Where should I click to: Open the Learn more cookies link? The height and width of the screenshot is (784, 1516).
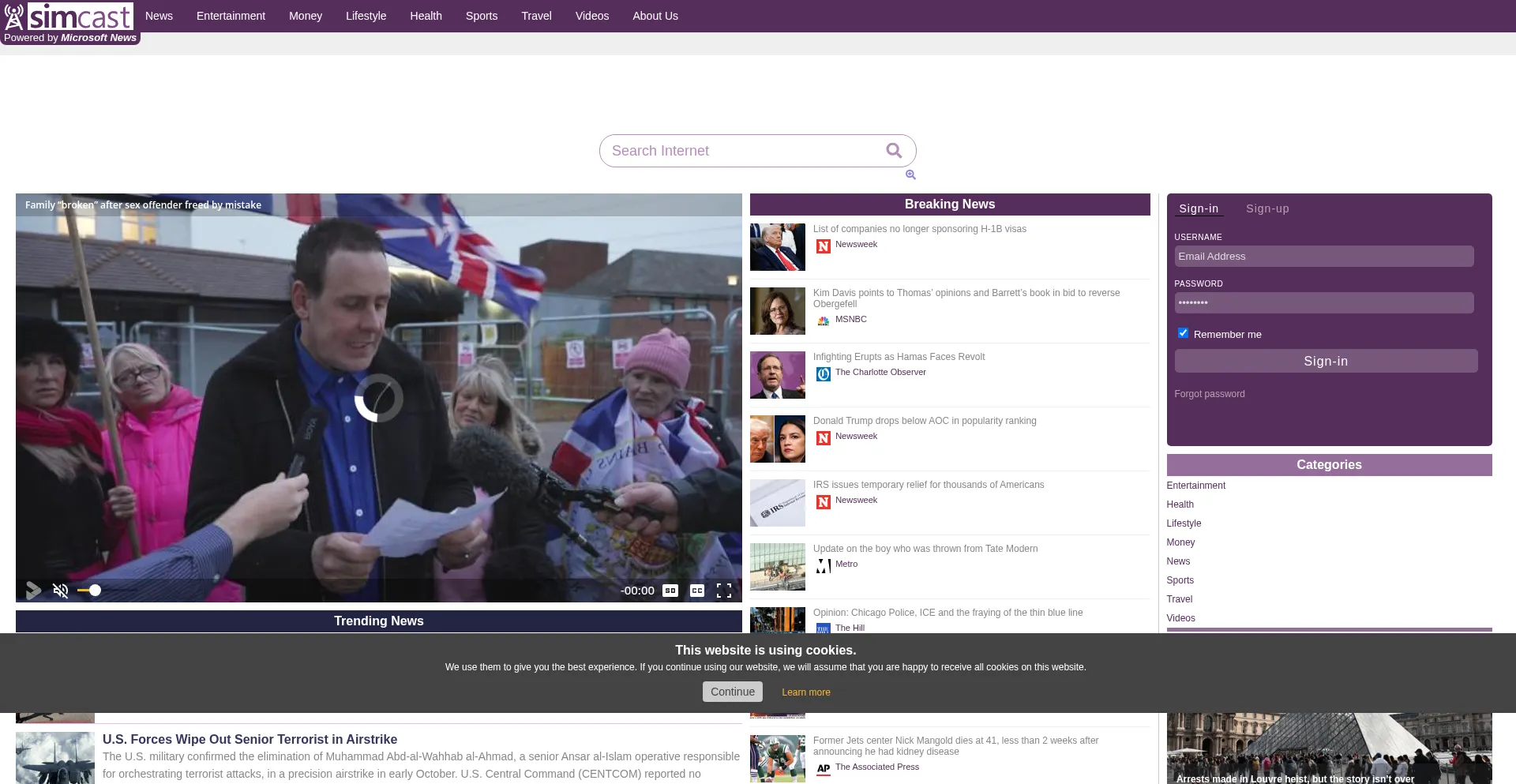click(x=805, y=692)
